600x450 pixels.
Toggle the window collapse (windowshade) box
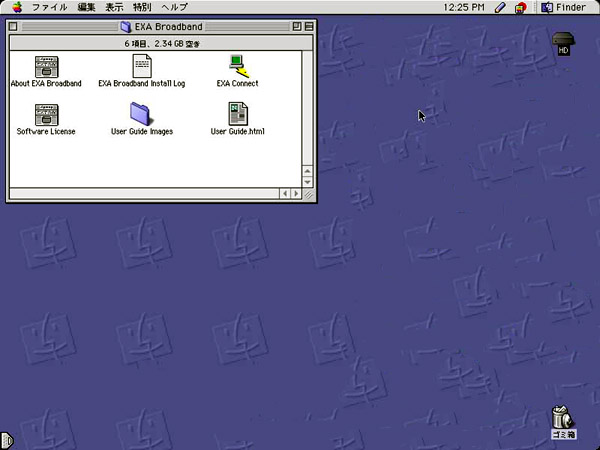(x=309, y=27)
